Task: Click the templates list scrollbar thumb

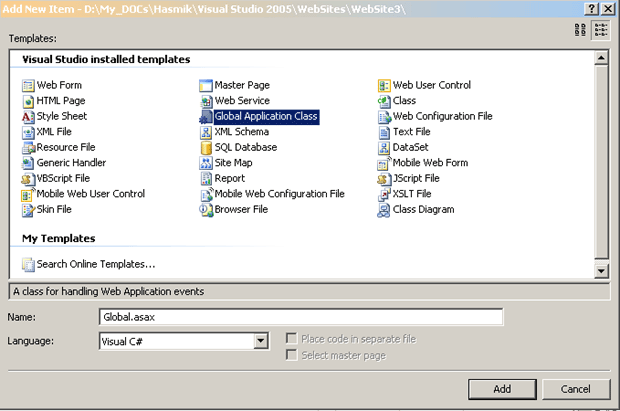Action: pyautogui.click(x=601, y=162)
